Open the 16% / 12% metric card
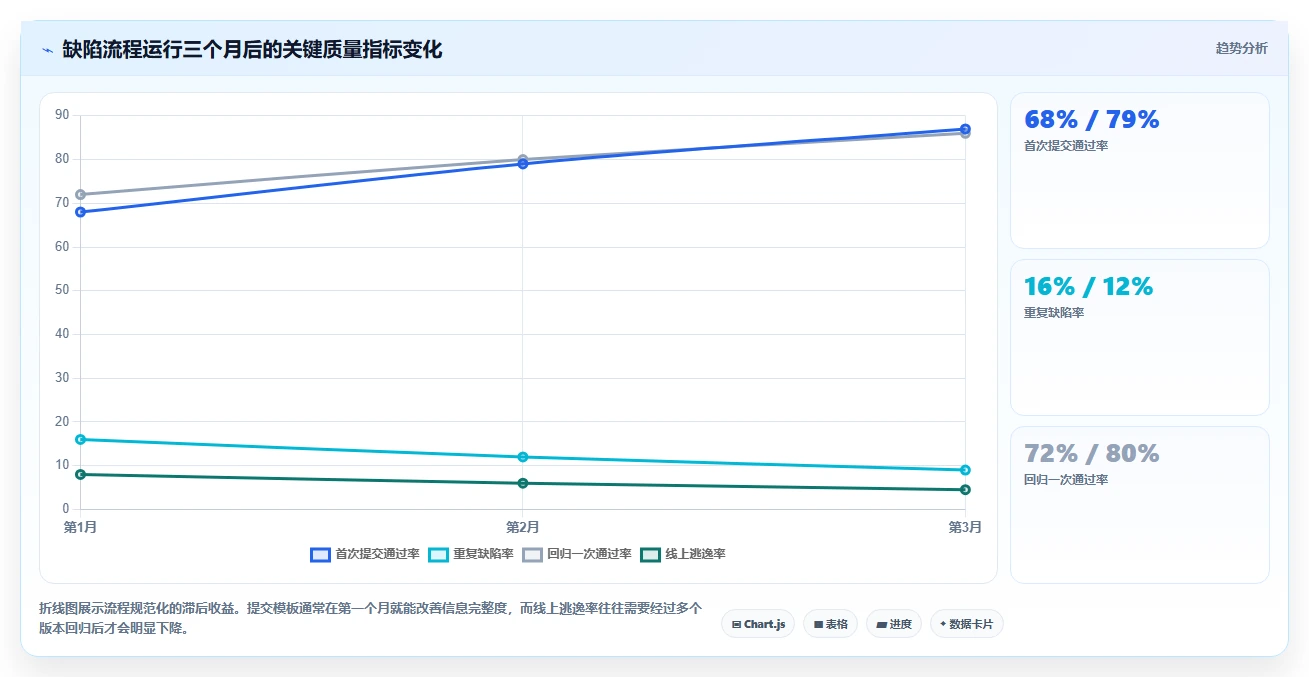 pos(1140,337)
